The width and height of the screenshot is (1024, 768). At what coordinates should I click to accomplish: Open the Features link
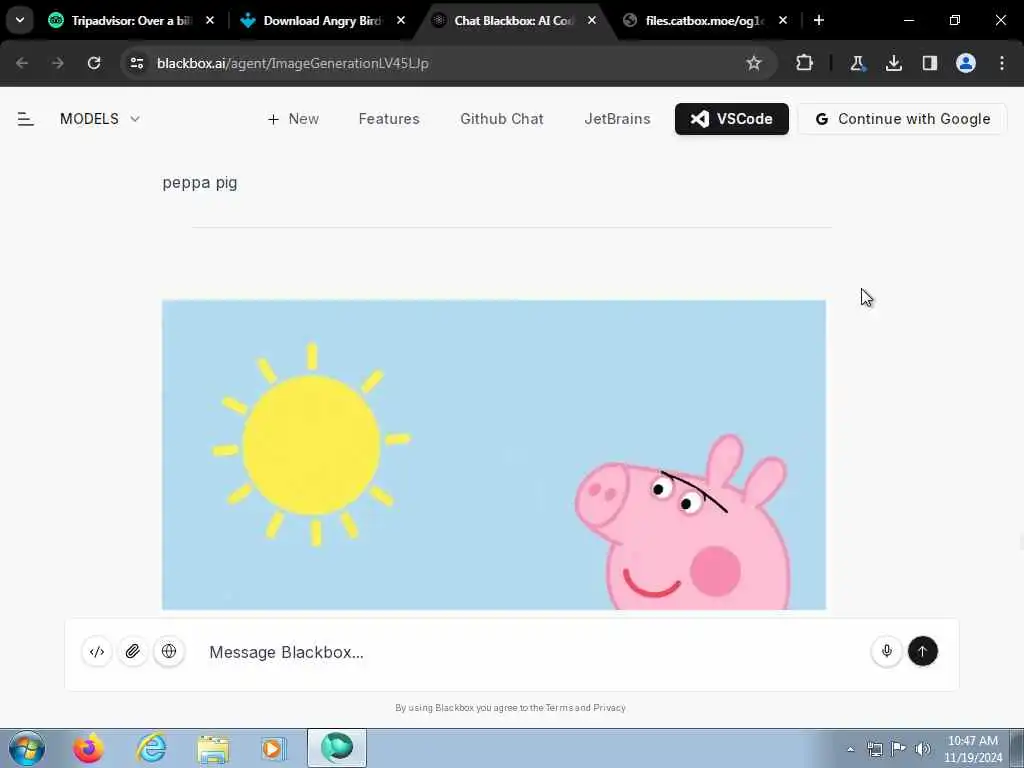pyautogui.click(x=389, y=119)
